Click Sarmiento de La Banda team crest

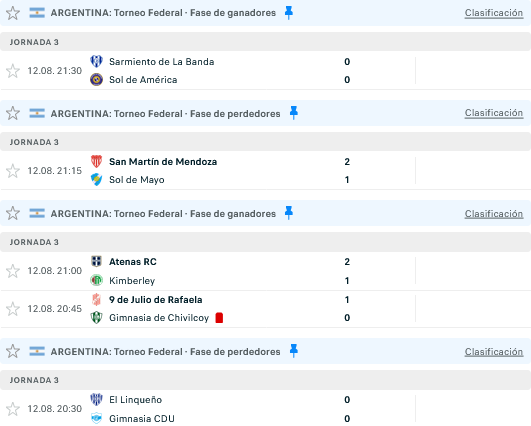click(97, 62)
